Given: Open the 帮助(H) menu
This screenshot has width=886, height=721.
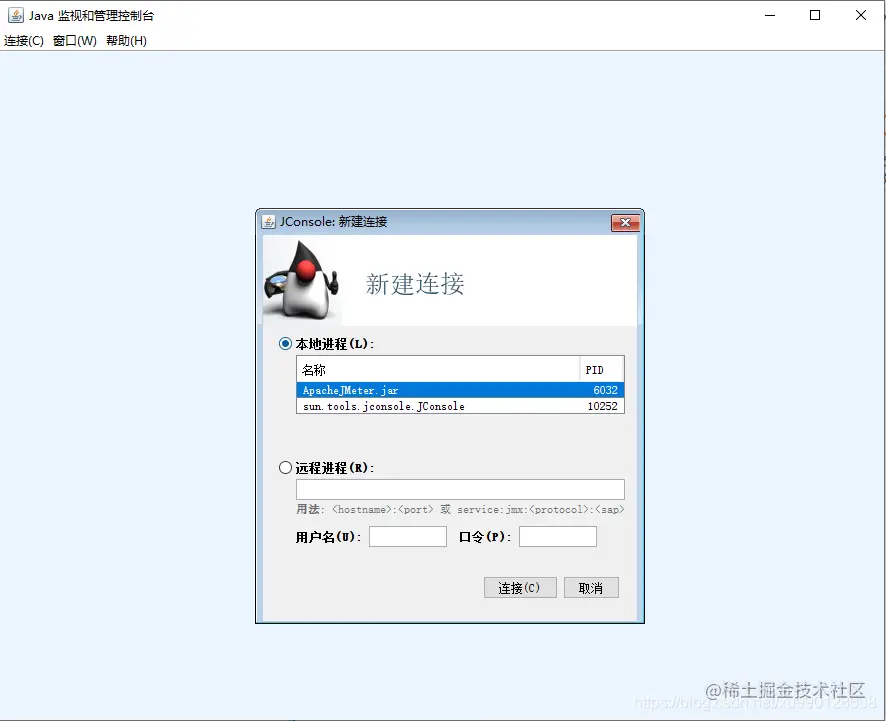Looking at the screenshot, I should tap(126, 41).
